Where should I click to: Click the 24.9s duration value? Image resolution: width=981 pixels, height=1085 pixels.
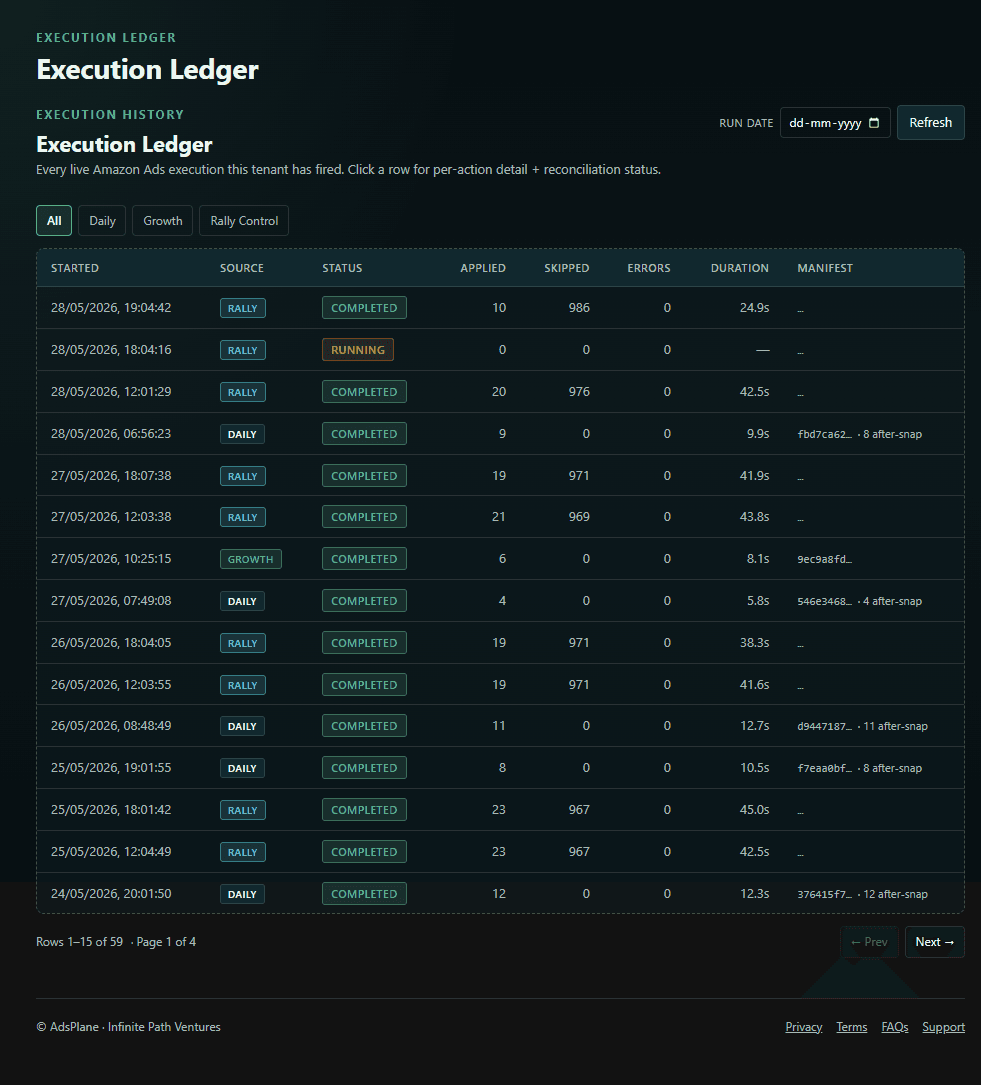point(754,308)
